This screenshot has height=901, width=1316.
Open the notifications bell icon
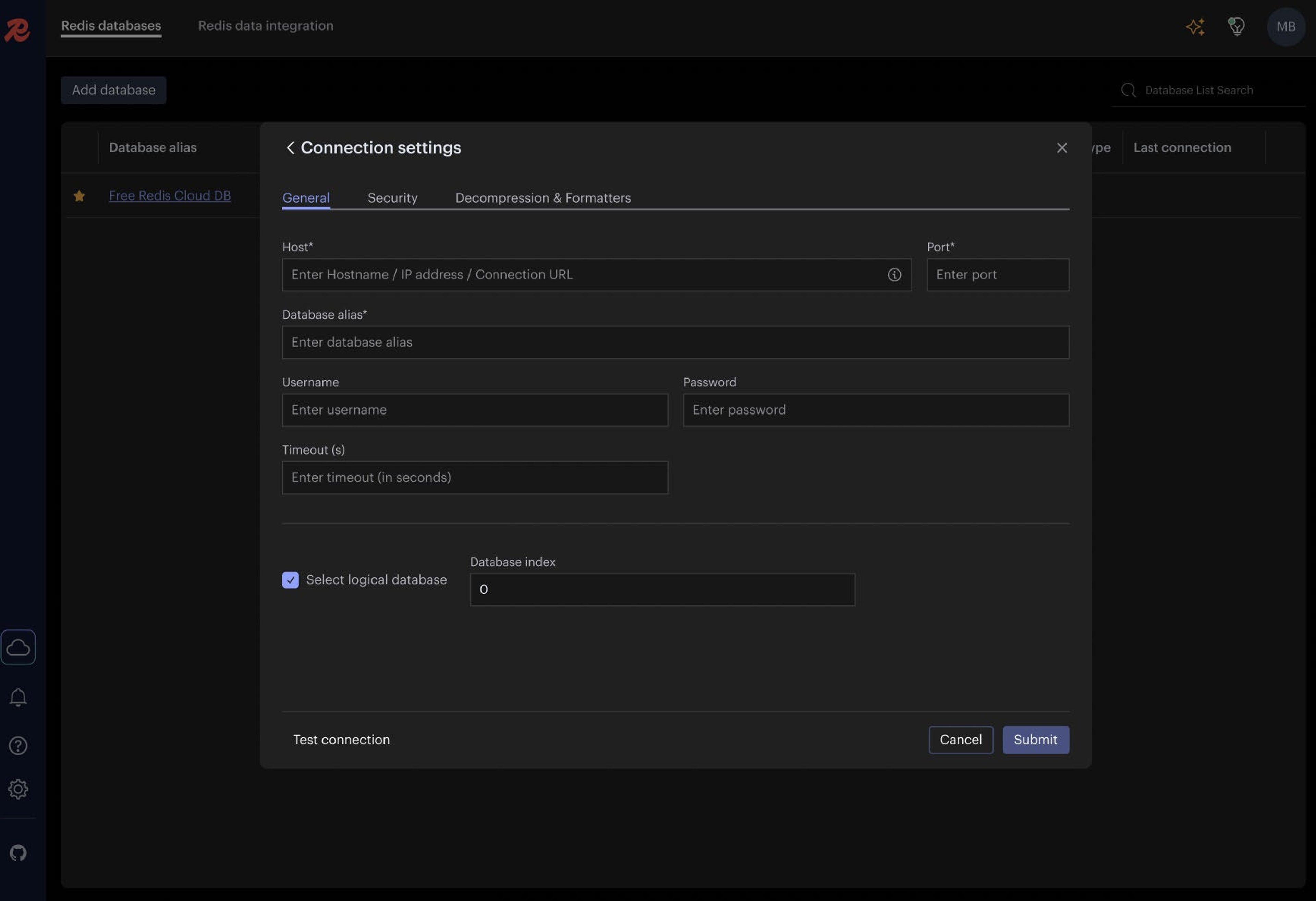tap(18, 697)
